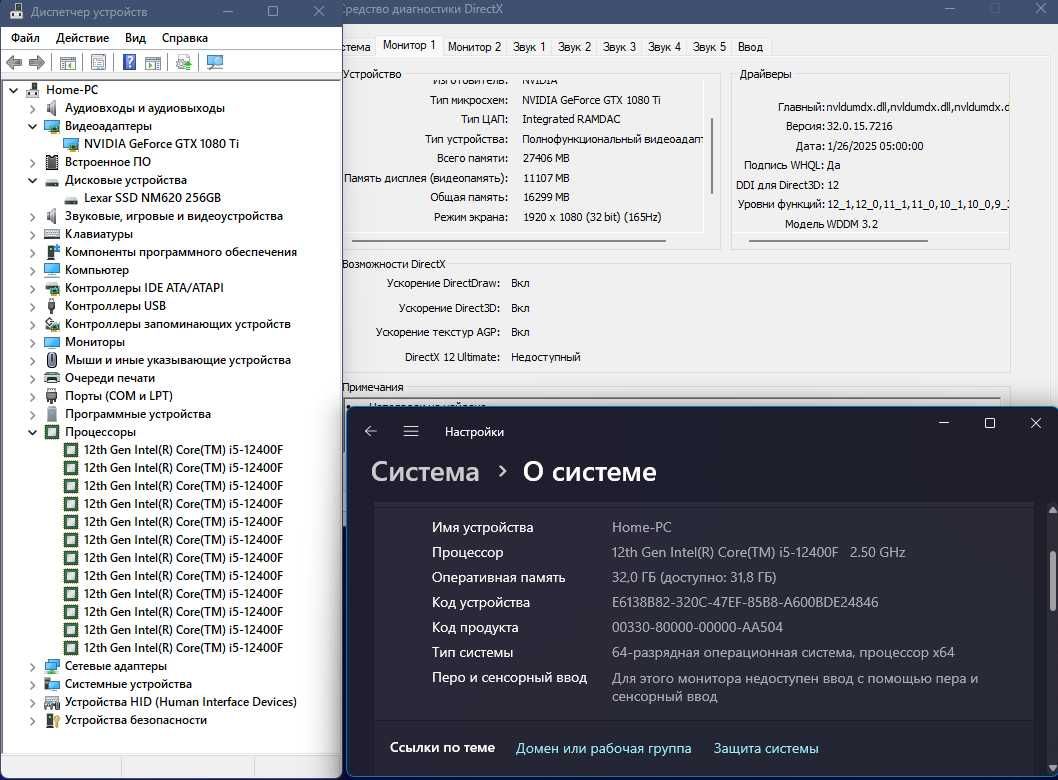The width and height of the screenshot is (1058, 780).
Task: Click the HID icon beside Устройства HID
Action: 52,702
